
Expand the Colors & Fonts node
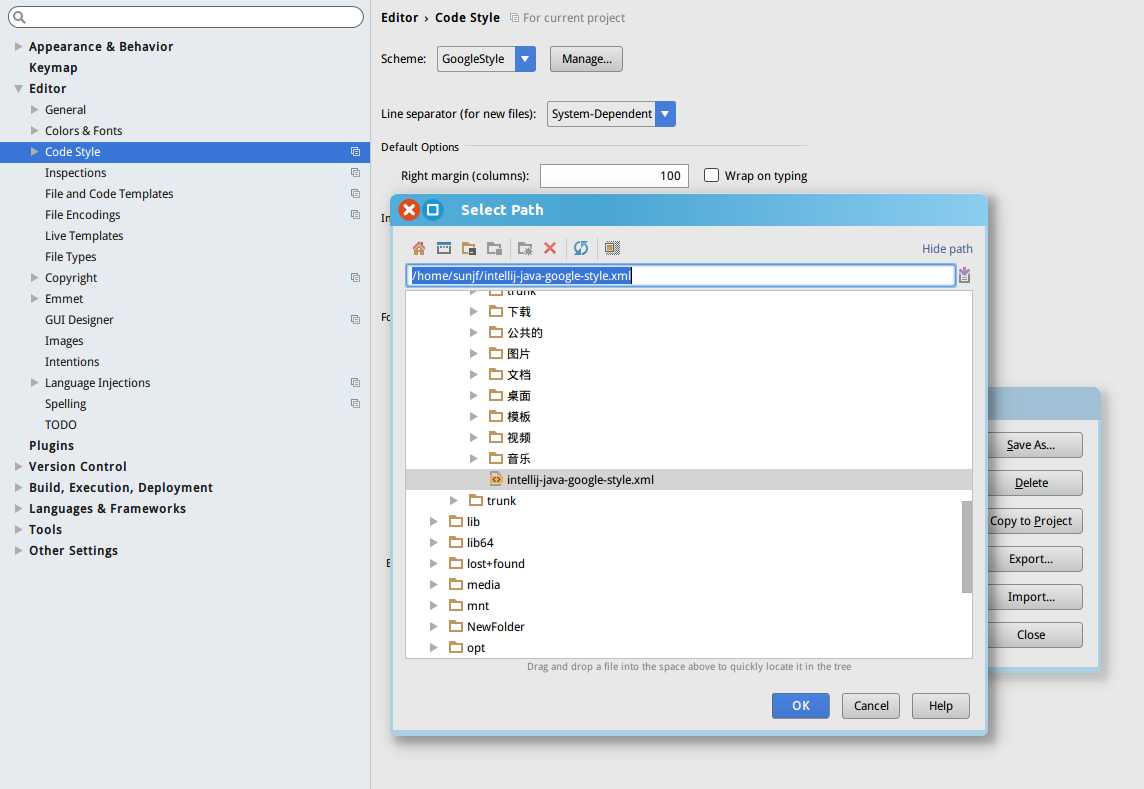point(34,131)
